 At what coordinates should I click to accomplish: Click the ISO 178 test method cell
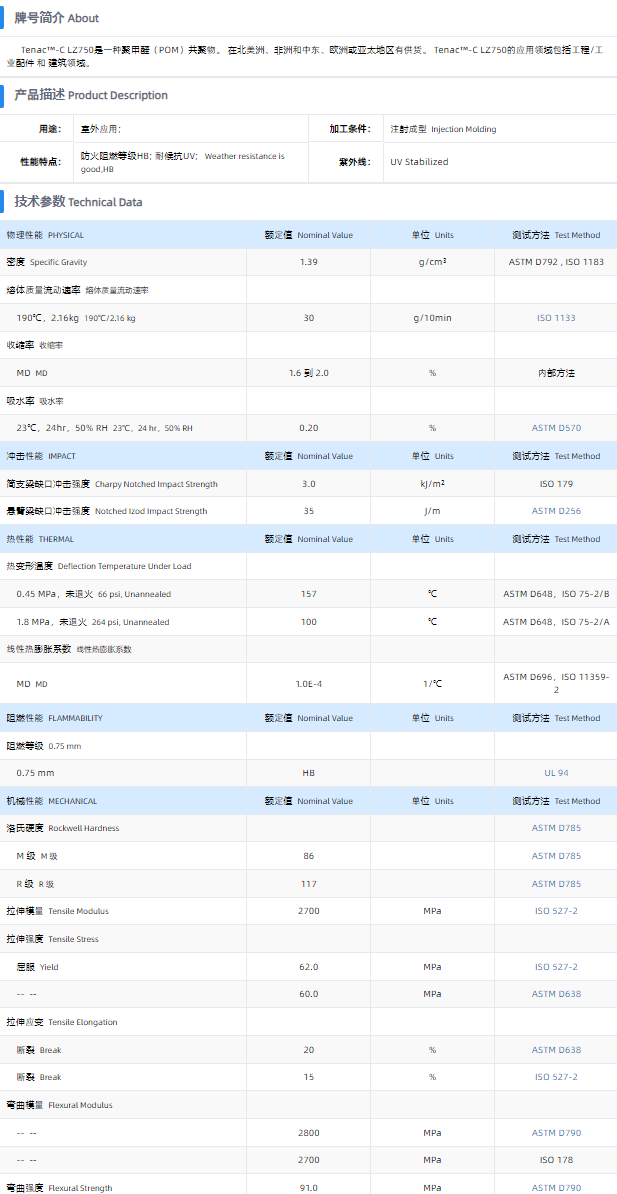(556, 1160)
